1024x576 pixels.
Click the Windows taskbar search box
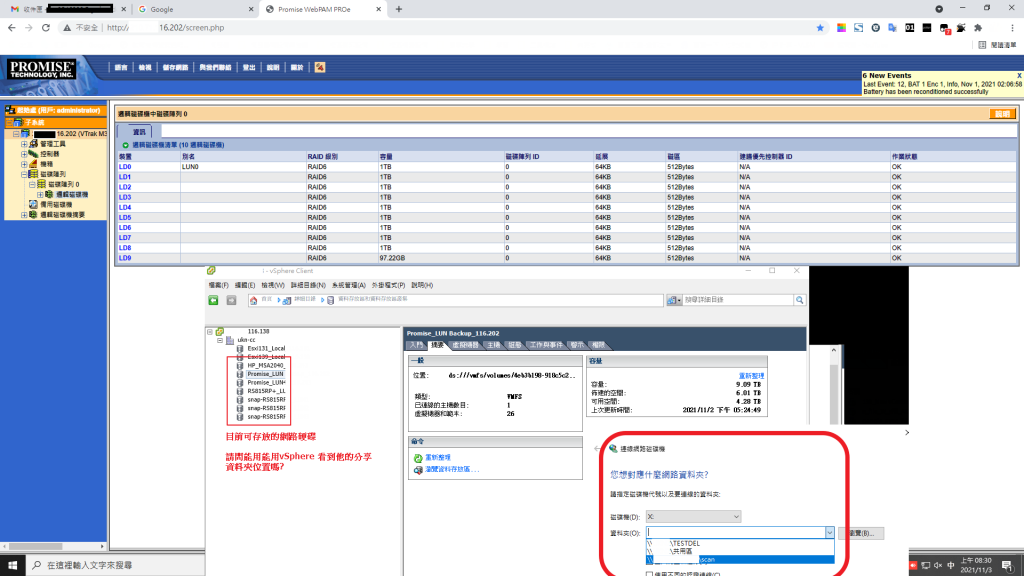pos(116,565)
